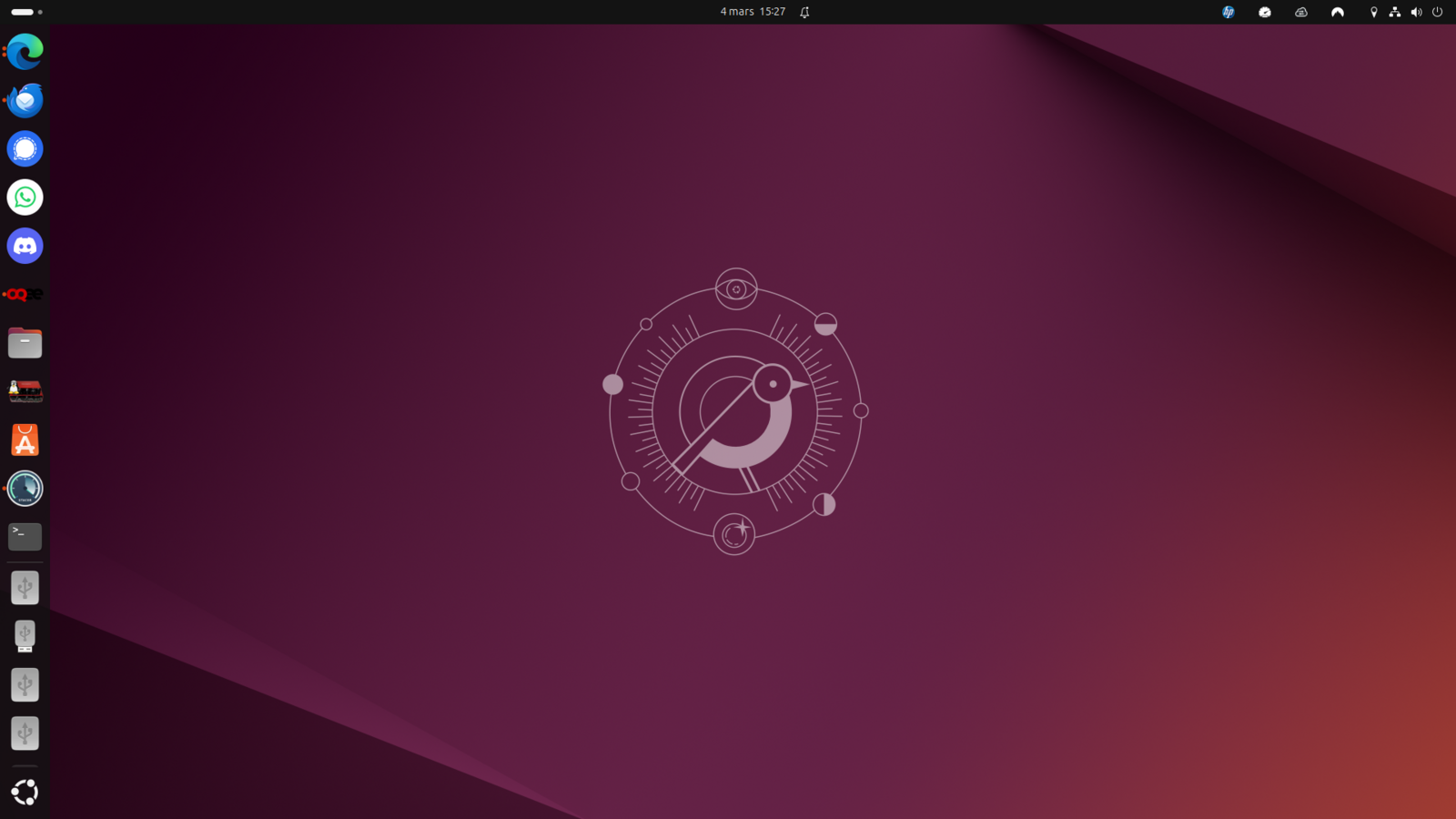The width and height of the screenshot is (1456, 819).
Task: Open the cloud drive tray indicator
Action: 1301,12
